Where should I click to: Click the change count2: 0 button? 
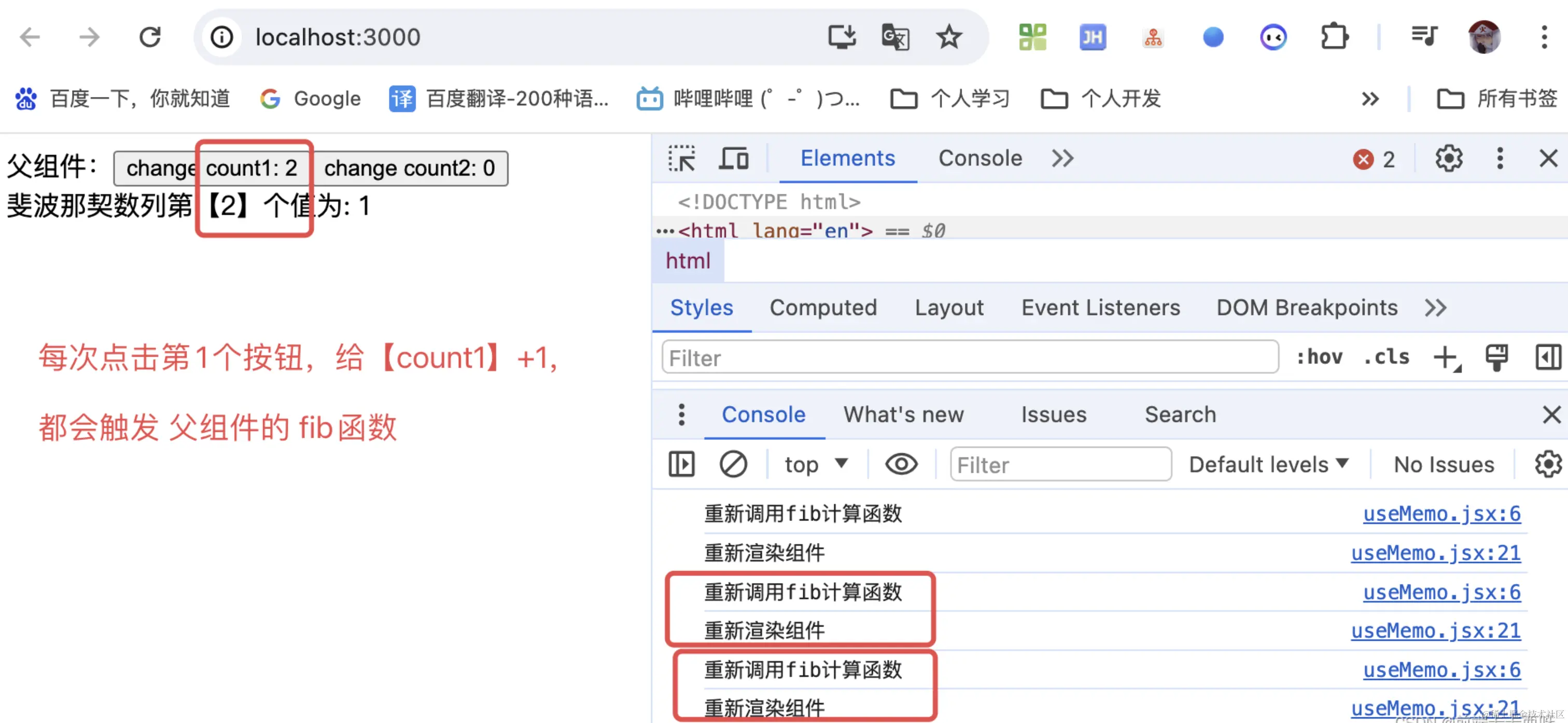pyautogui.click(x=409, y=168)
